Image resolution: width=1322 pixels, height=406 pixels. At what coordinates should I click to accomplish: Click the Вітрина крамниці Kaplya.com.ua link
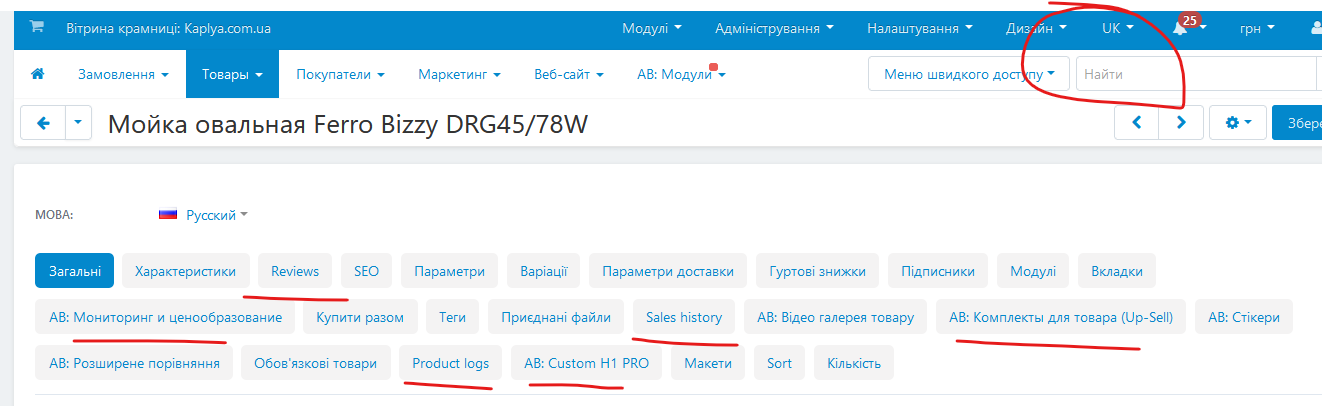click(168, 28)
